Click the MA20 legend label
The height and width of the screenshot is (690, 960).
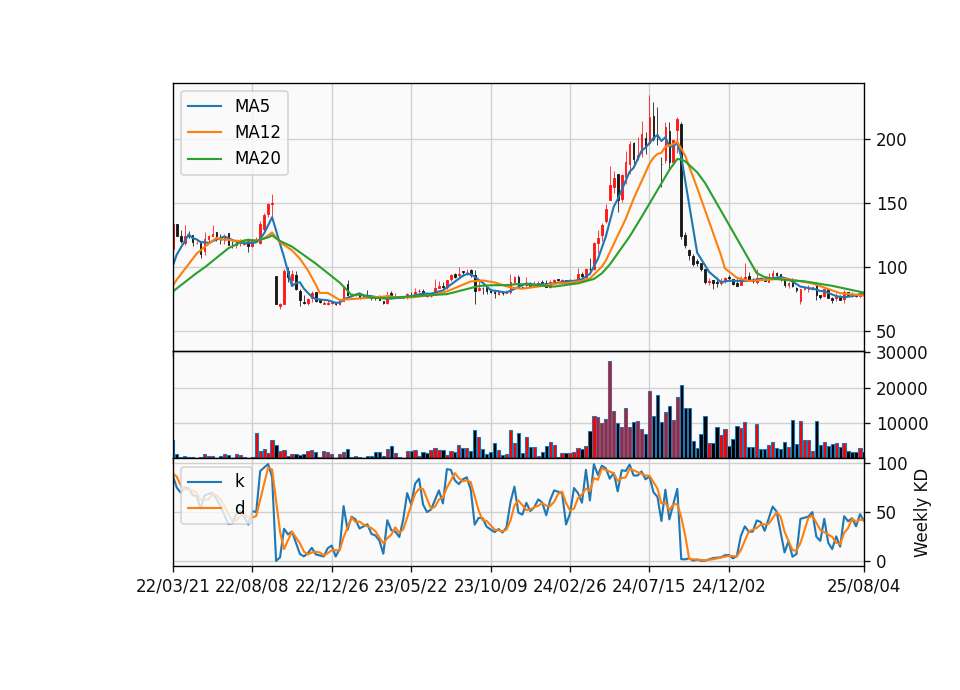pyautogui.click(x=258, y=159)
